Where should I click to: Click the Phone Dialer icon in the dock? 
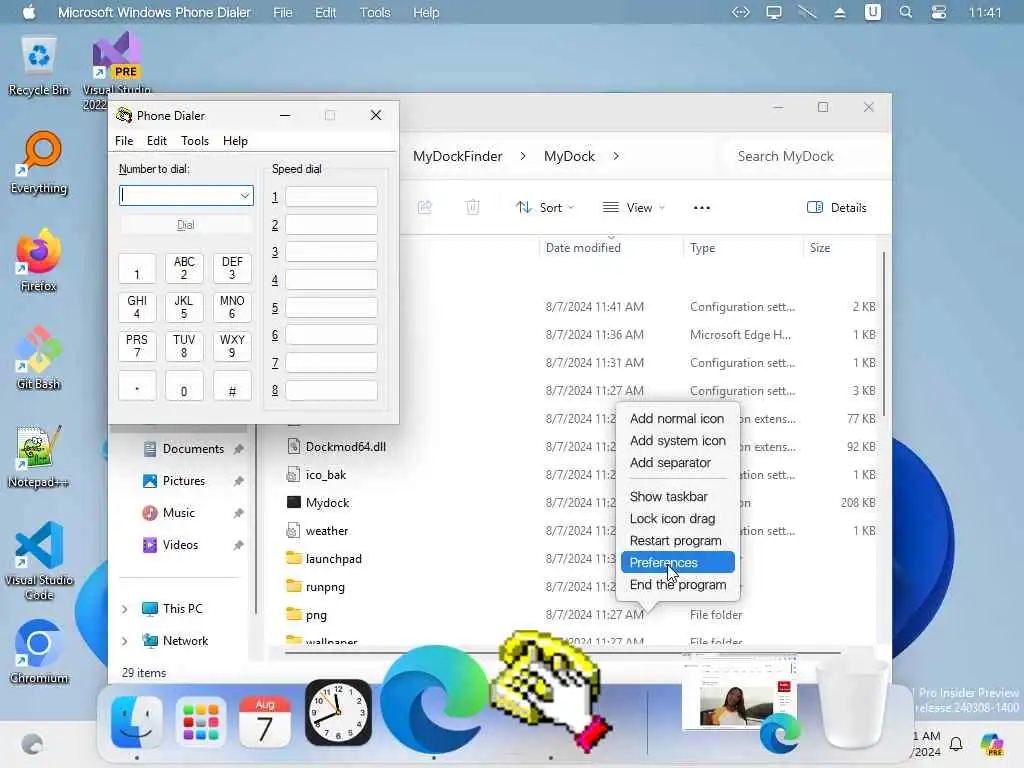tap(552, 691)
